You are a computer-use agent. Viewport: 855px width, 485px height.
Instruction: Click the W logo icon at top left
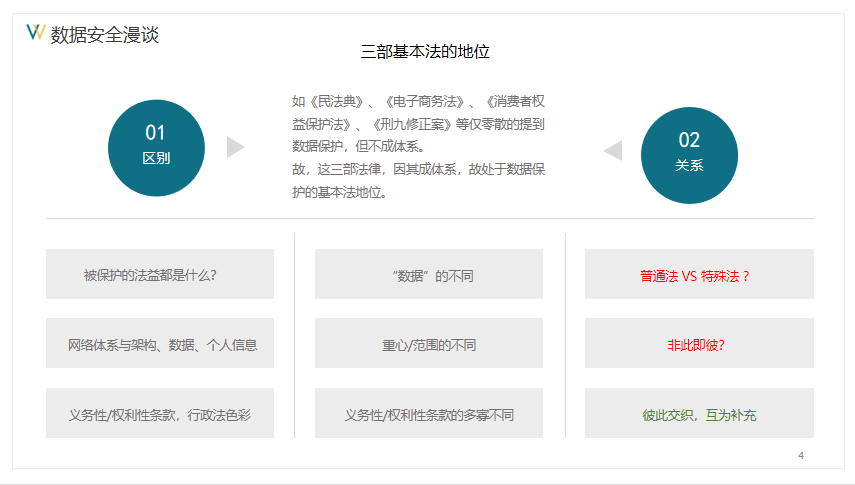coord(35,34)
